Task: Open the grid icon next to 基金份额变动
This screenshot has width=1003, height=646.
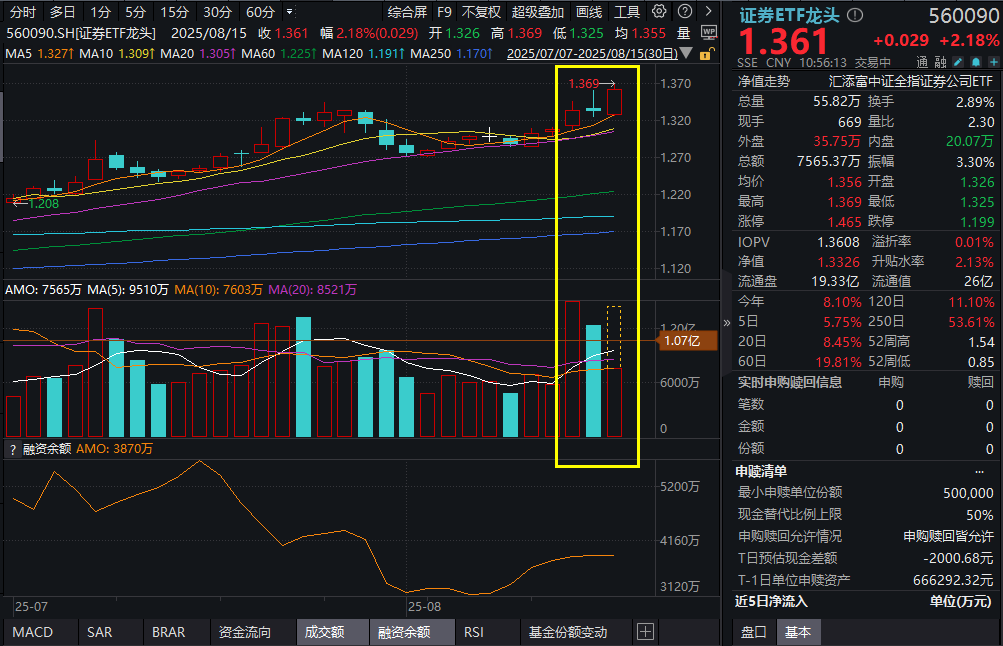Action: point(645,632)
